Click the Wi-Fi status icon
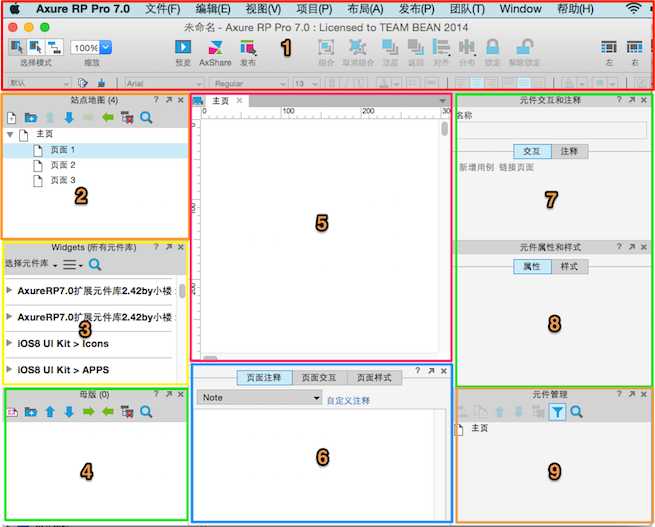 click(x=634, y=8)
